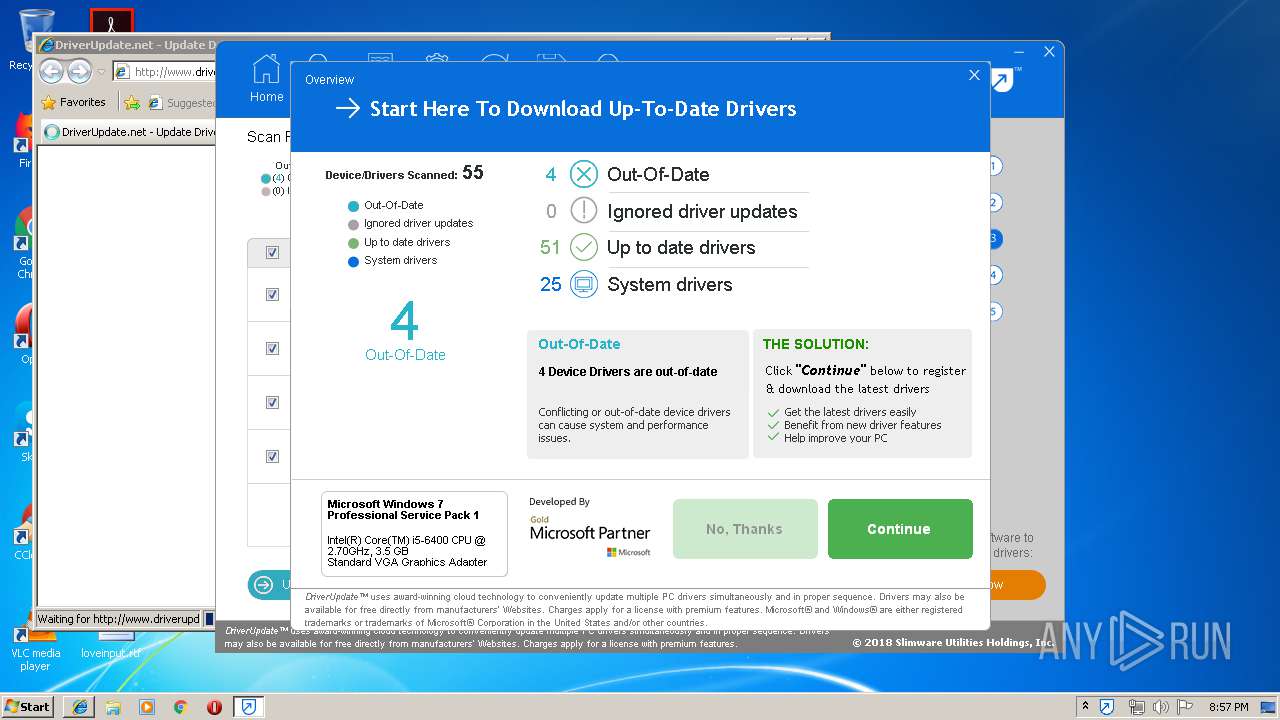Screen dimensions: 1280x720
Task: Click Back button in Internet Explorer
Action: click(x=52, y=71)
